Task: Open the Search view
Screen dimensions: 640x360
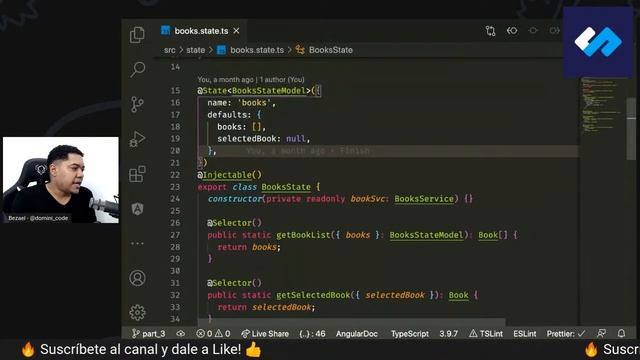Action: coord(138,69)
